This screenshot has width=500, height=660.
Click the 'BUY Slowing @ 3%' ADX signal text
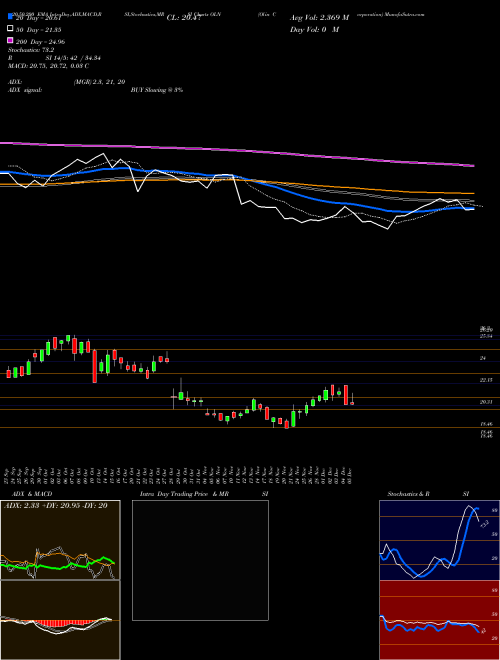[157, 90]
